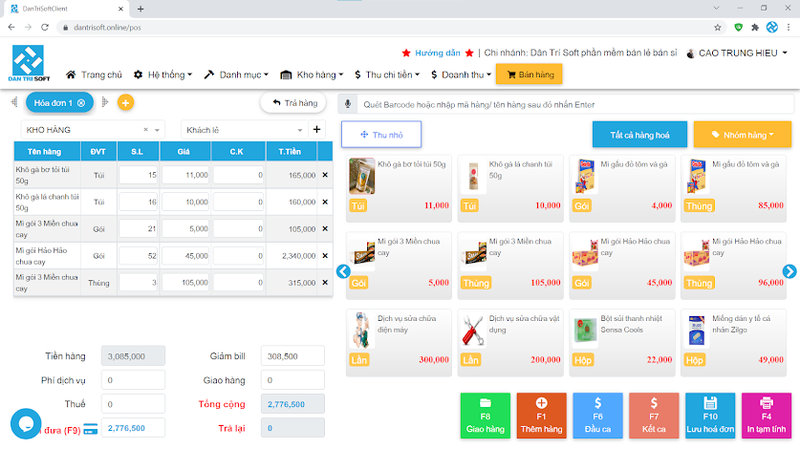The width and height of the screenshot is (800, 449).
Task: Go to the previous invoice tab arrow
Action: [14, 103]
